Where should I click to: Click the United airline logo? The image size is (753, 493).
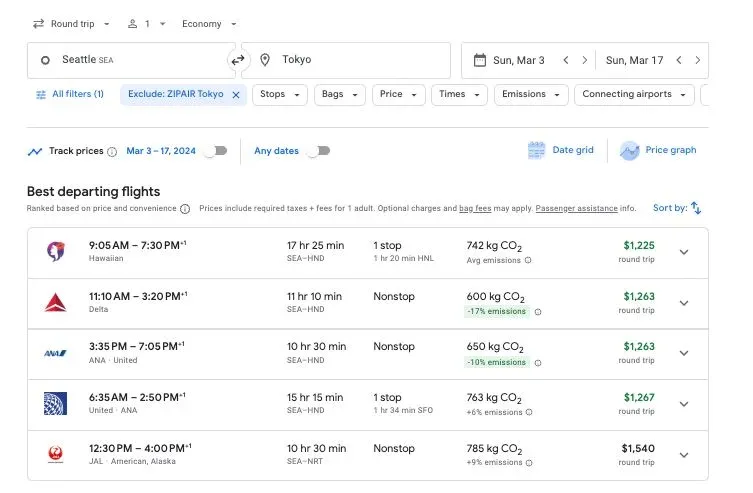[55, 404]
